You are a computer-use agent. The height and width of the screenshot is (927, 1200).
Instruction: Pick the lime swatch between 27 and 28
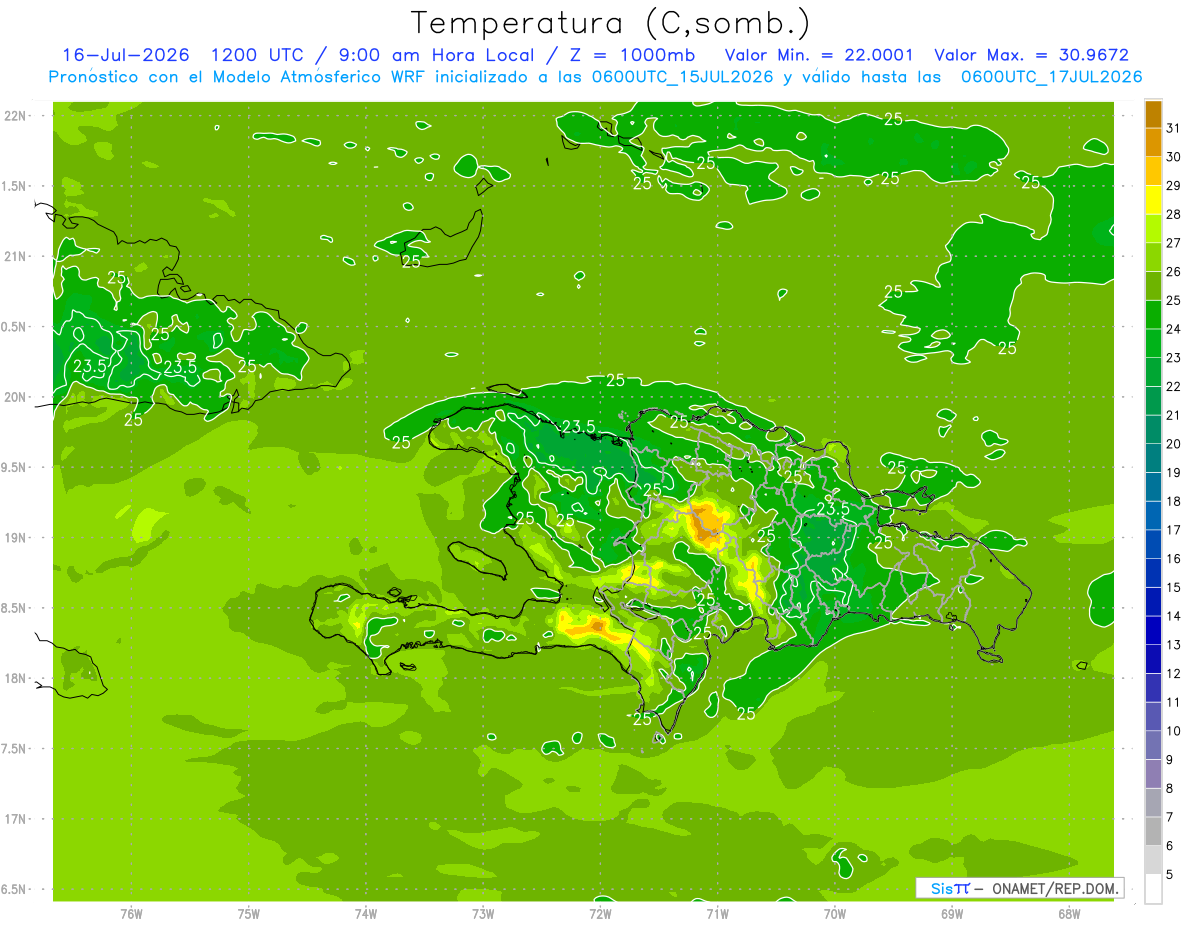(1153, 228)
